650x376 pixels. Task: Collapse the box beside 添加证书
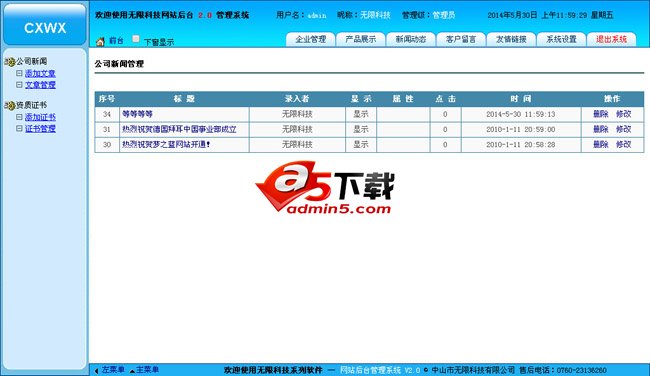pyautogui.click(x=19, y=117)
